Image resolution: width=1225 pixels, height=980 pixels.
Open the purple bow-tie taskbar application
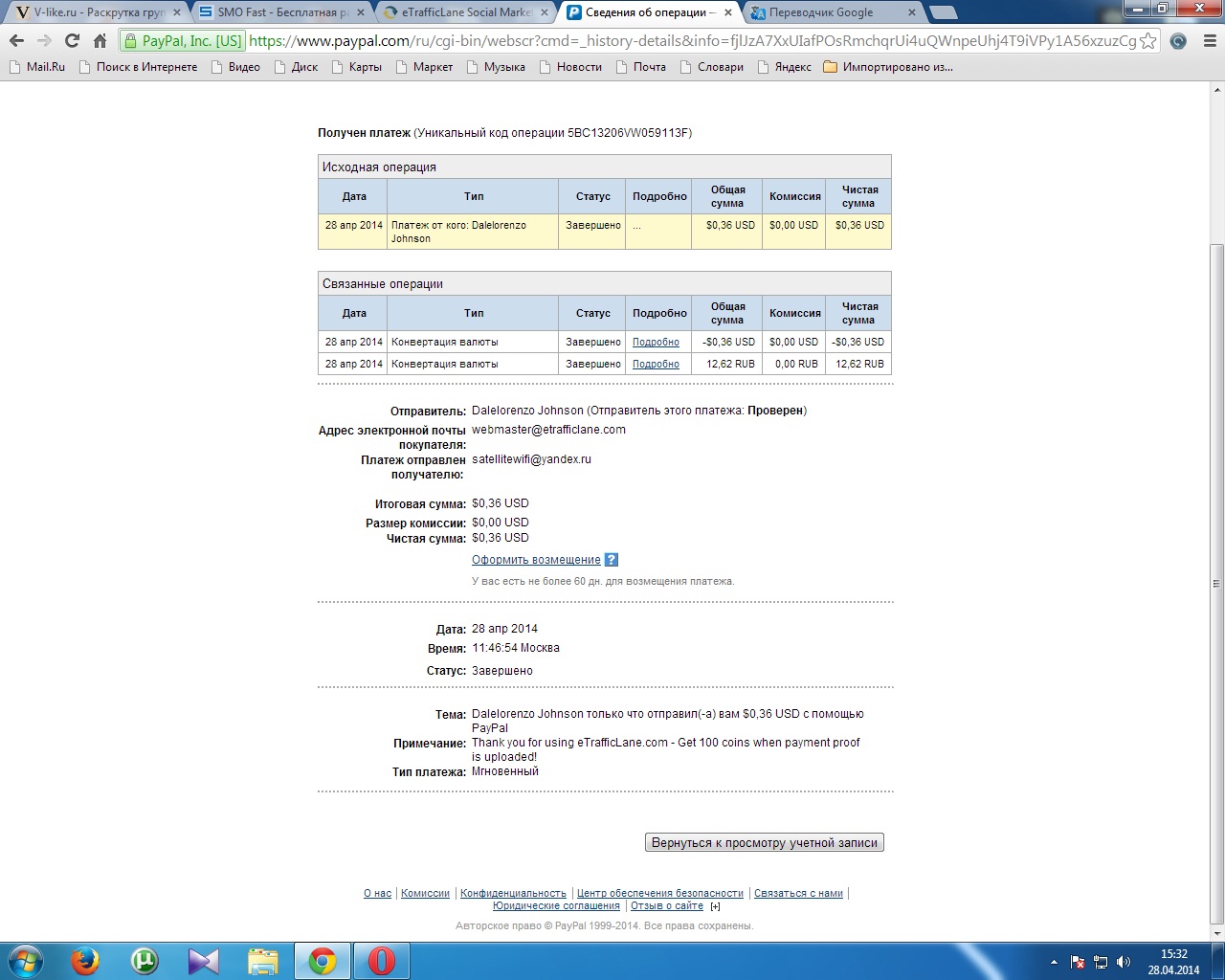pyautogui.click(x=204, y=960)
